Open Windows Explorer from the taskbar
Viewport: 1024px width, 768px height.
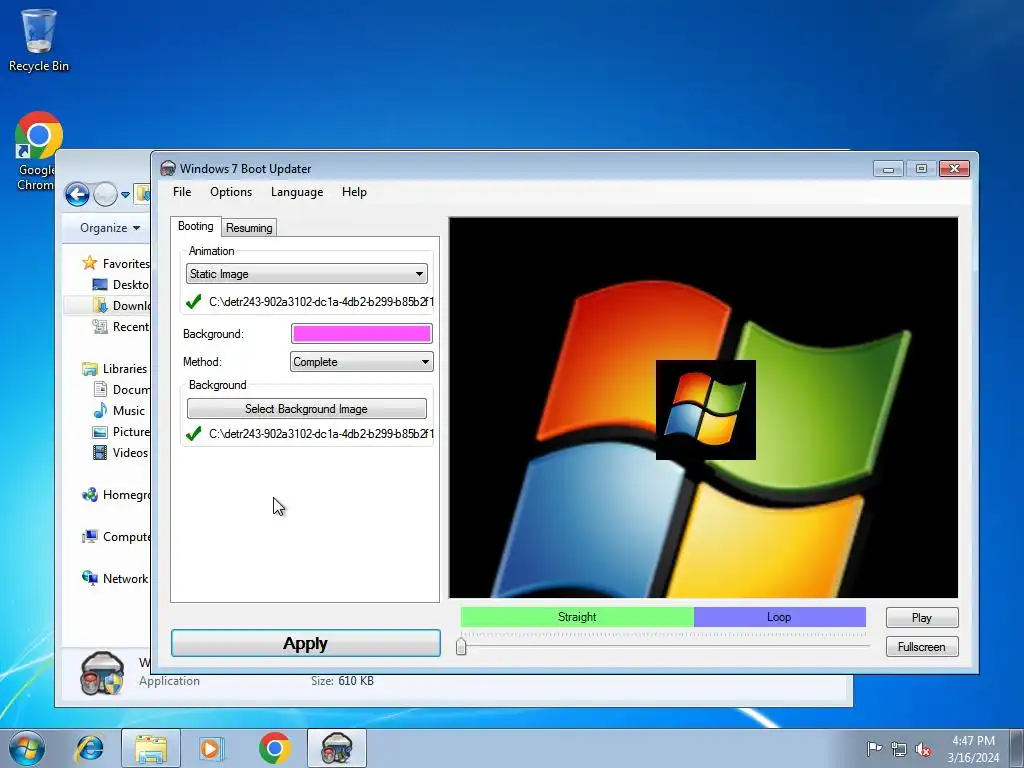pos(151,748)
